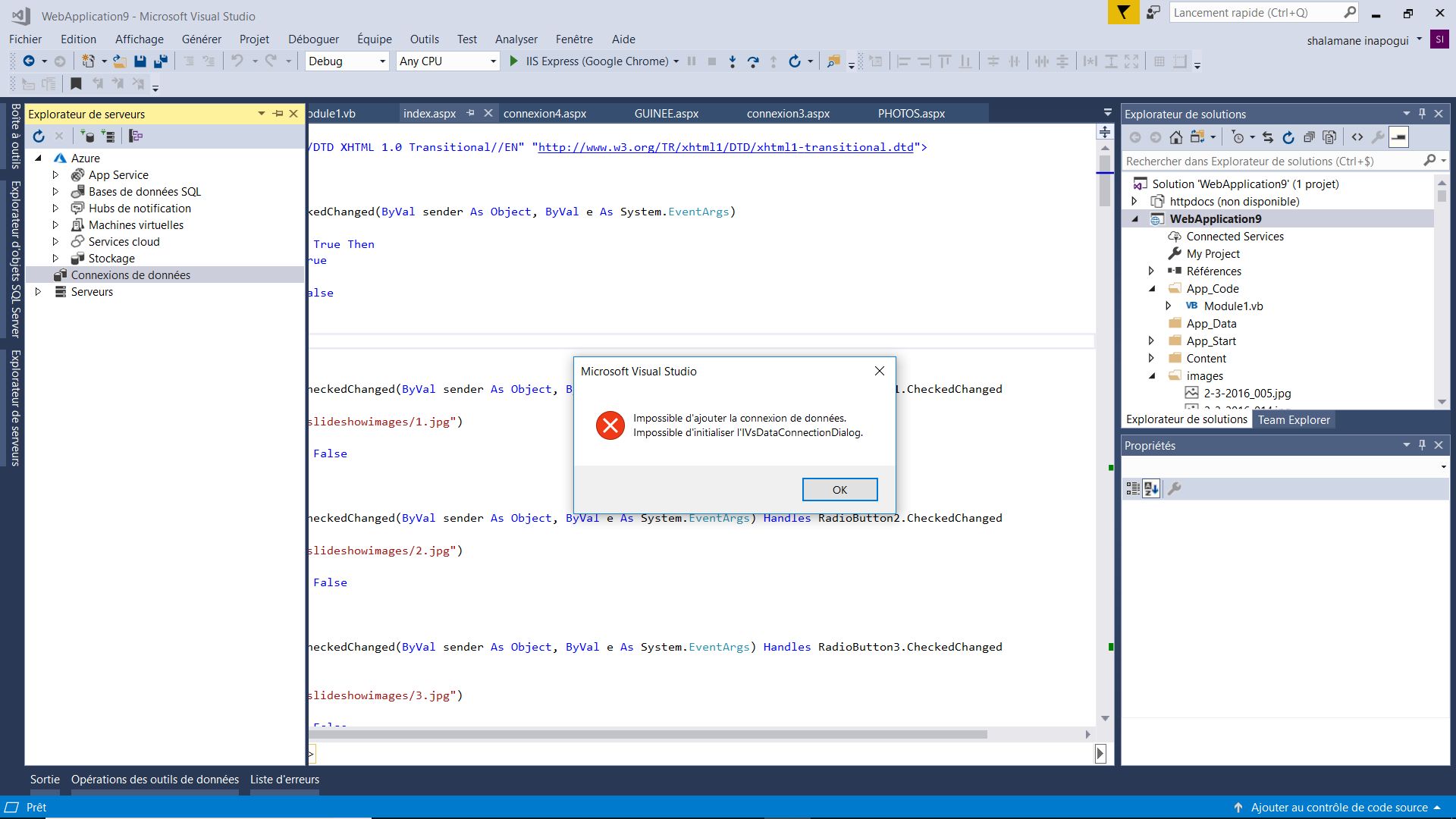Expand the Connexions de données node
The image size is (1456, 819).
(37, 274)
